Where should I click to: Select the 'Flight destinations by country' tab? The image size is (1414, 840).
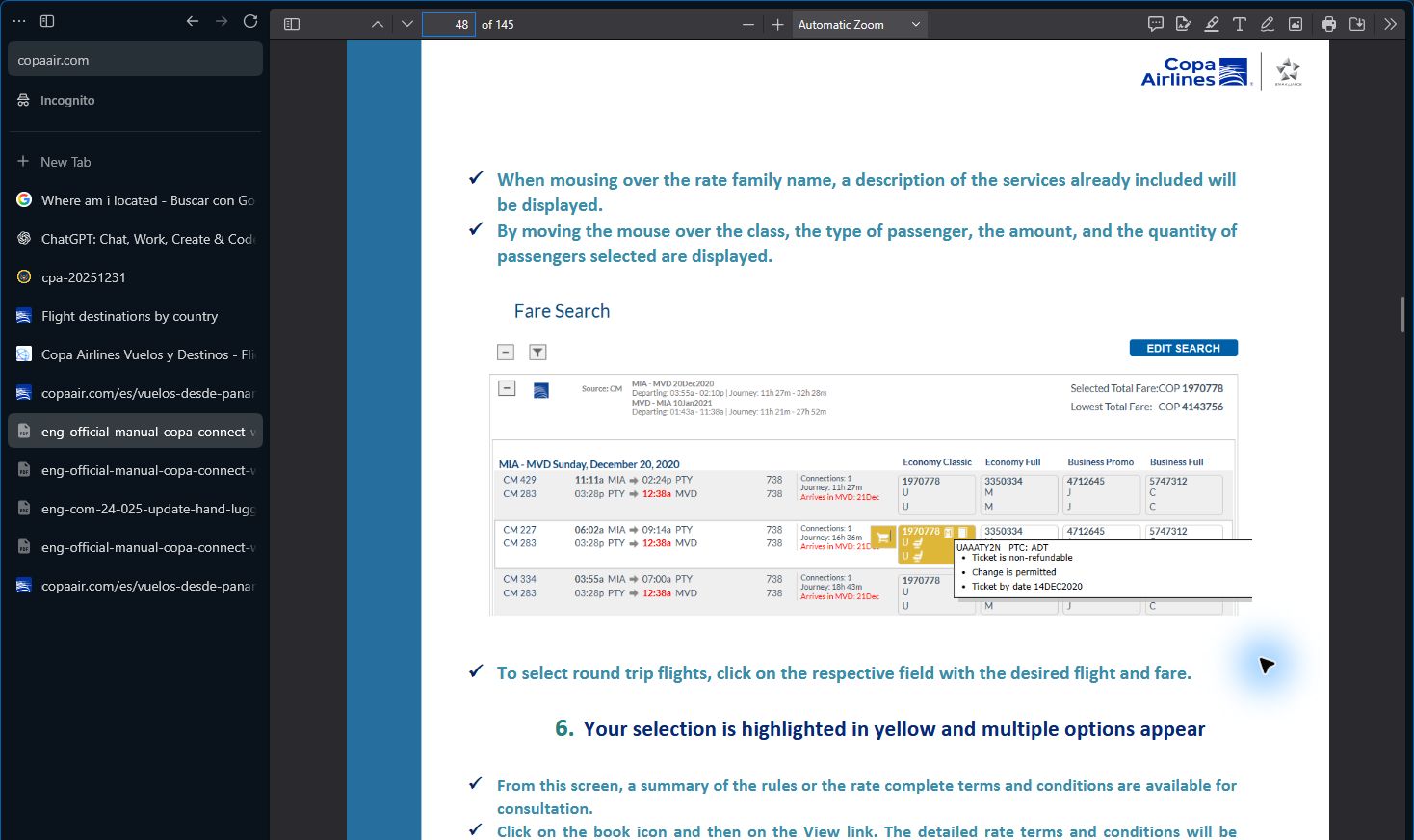135,316
